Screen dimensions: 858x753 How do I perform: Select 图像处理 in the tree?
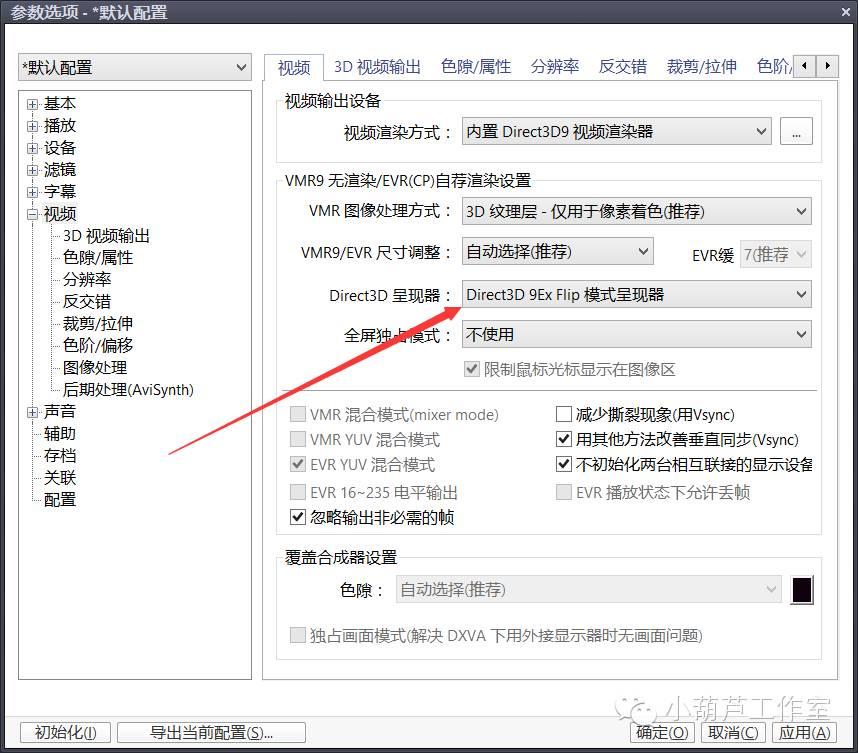click(x=95, y=368)
